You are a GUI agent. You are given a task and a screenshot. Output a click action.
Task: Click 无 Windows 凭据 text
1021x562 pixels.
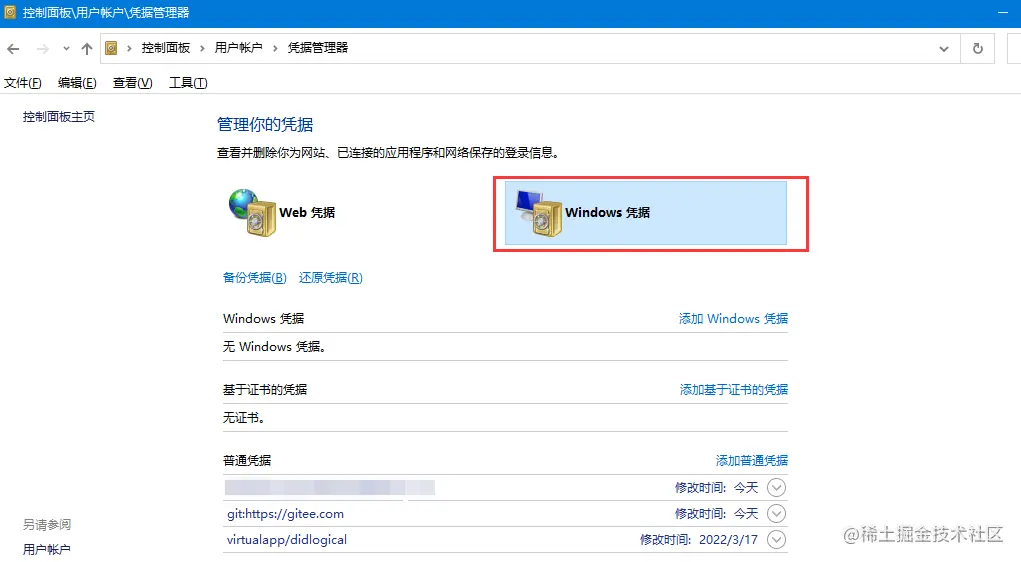(274, 346)
